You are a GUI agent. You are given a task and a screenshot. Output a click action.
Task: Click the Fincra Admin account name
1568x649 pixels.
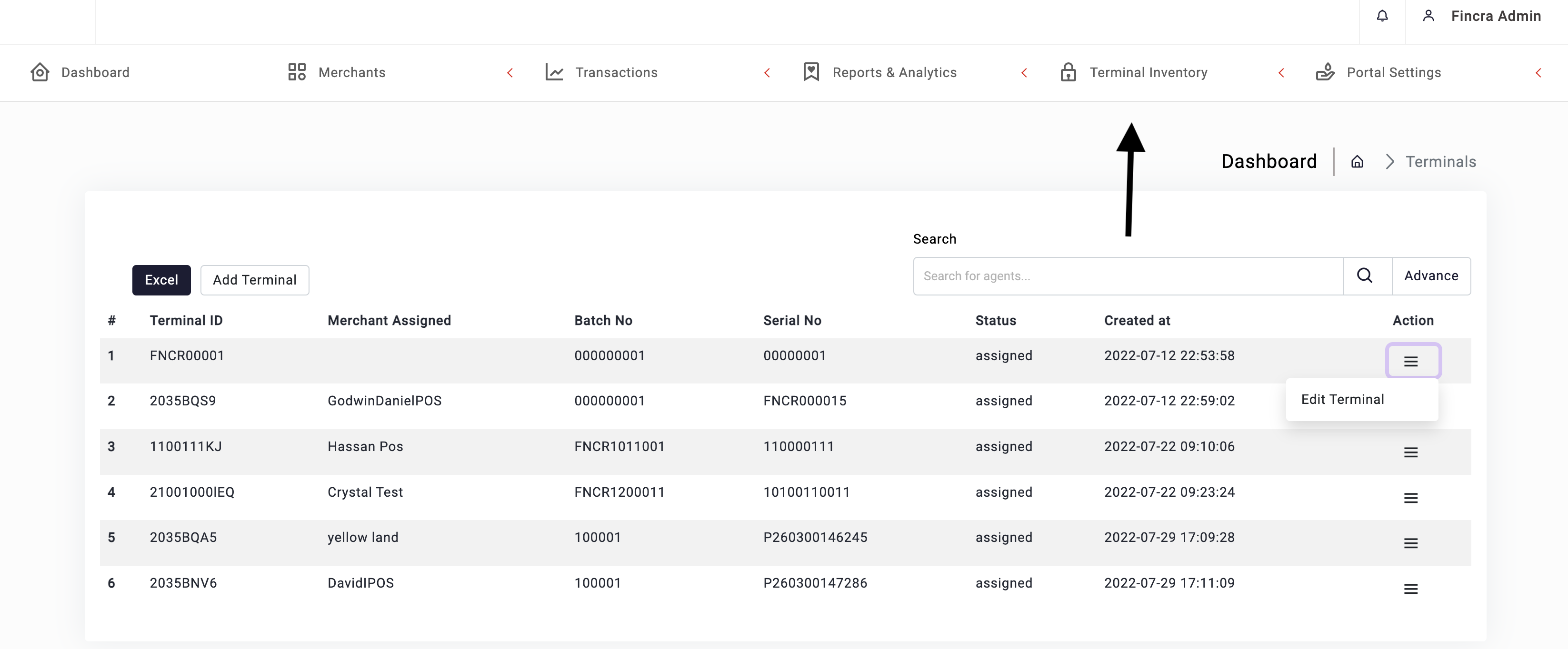point(1496,16)
